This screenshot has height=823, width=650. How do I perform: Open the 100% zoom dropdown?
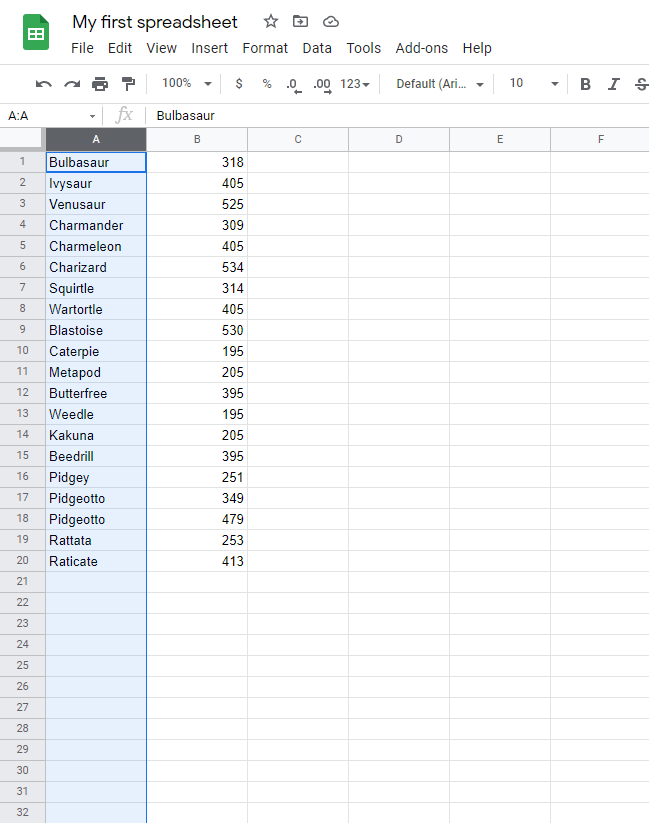click(187, 84)
